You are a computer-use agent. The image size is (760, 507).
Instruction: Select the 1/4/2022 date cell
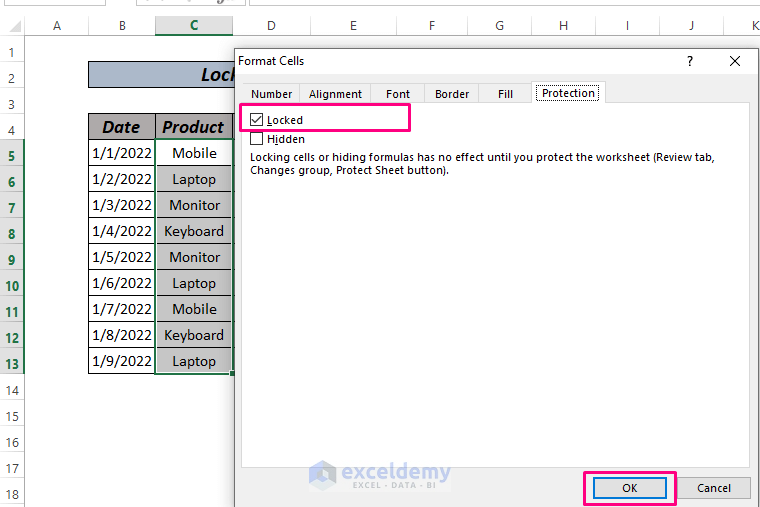[x=122, y=231]
